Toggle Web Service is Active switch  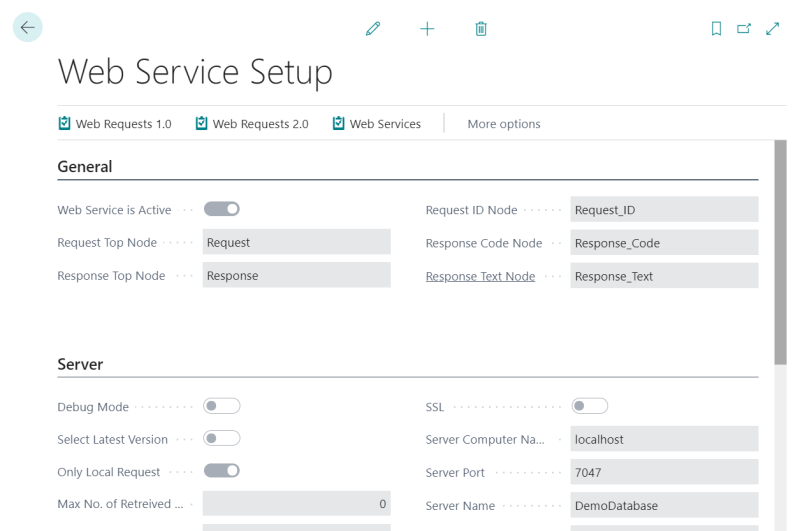pos(222,209)
